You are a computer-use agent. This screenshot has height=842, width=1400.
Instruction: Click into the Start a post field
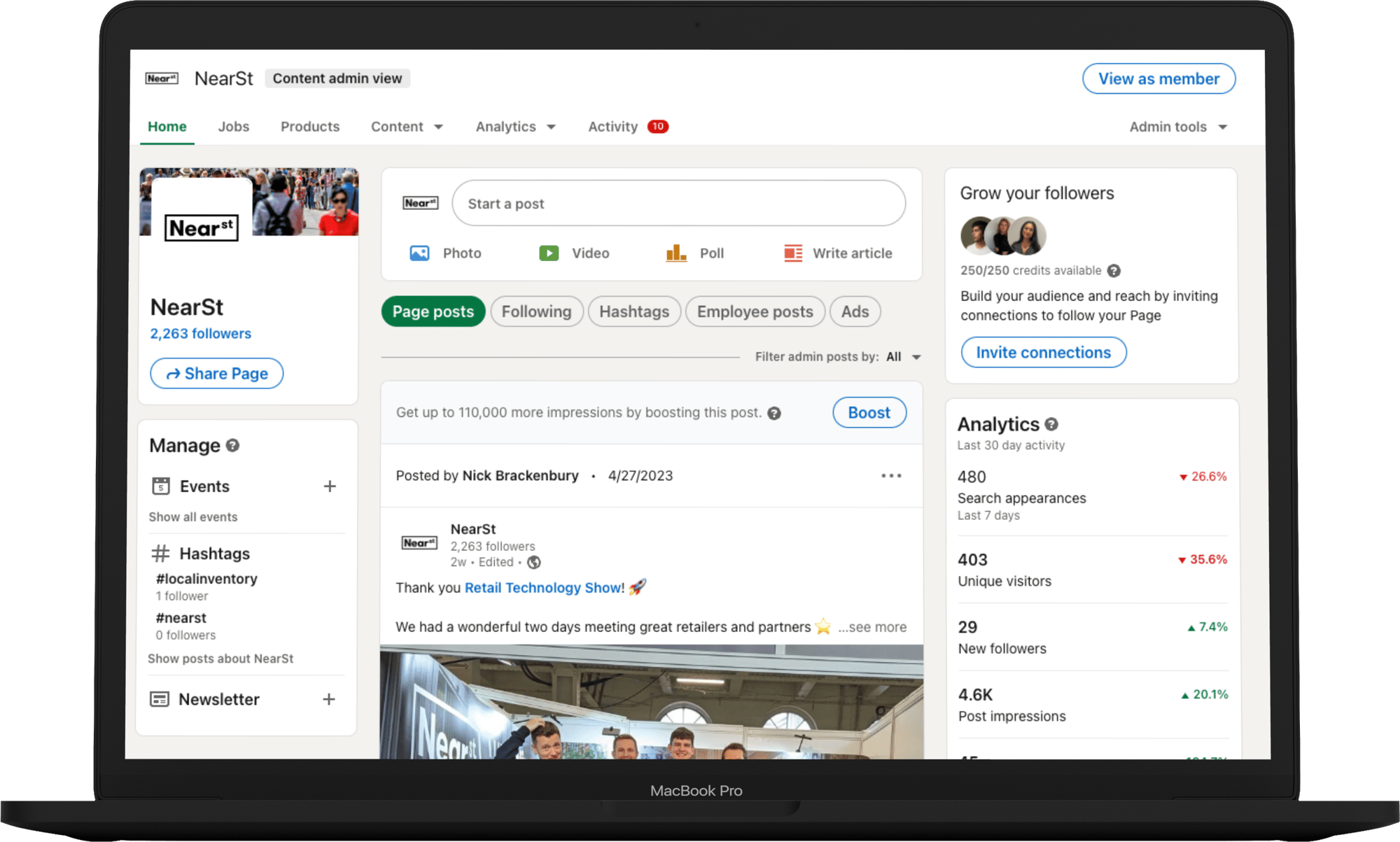tap(679, 203)
